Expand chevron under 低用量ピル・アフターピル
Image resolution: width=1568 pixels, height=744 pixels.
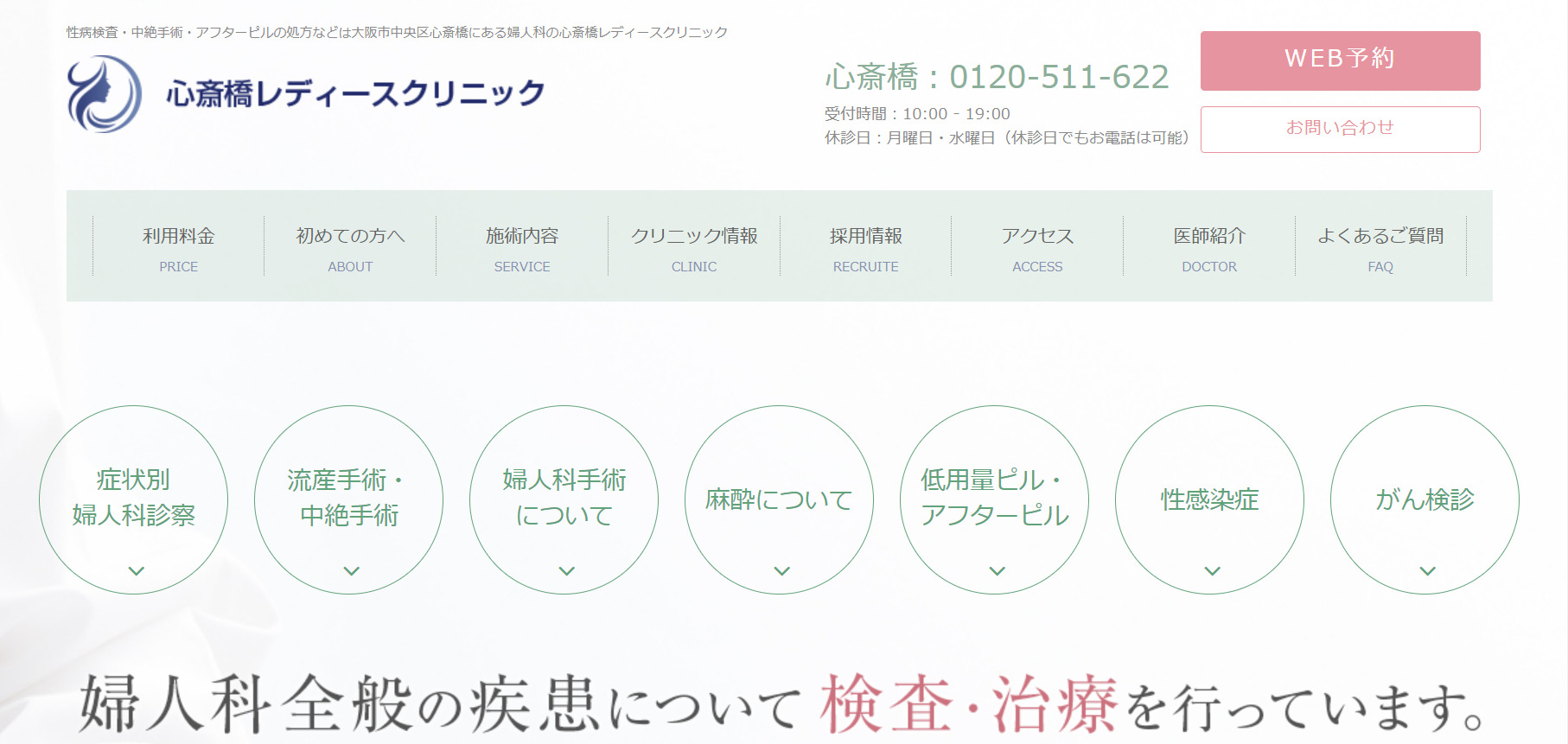coord(997,571)
